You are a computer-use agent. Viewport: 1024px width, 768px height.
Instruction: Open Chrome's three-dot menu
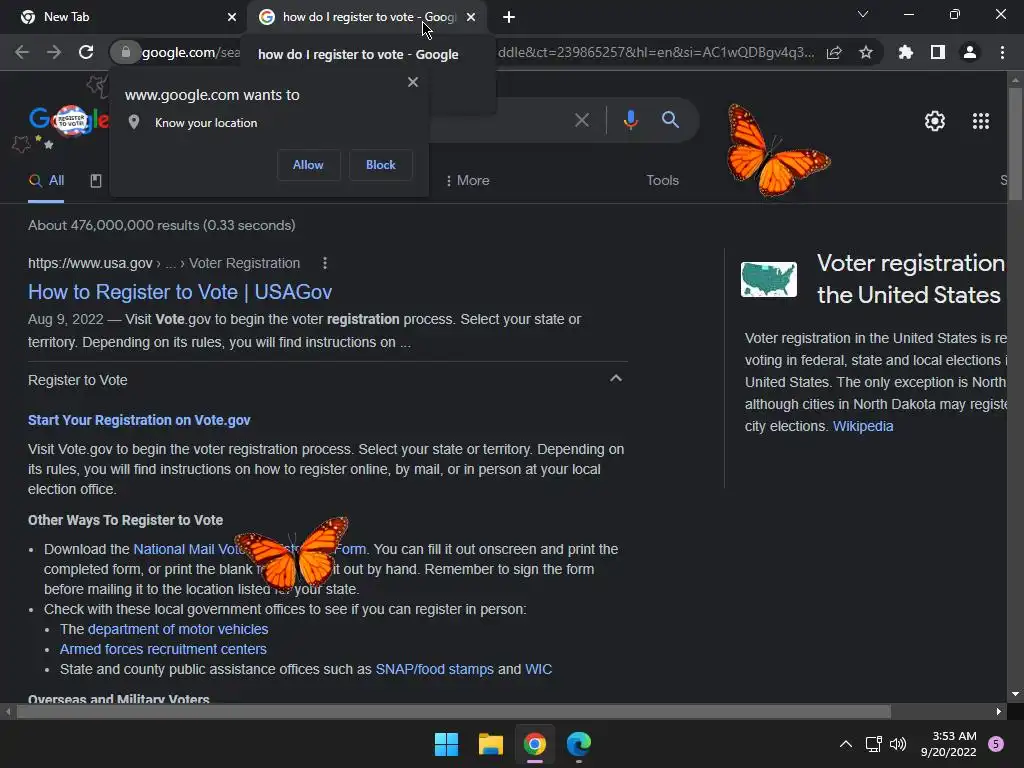click(1002, 52)
